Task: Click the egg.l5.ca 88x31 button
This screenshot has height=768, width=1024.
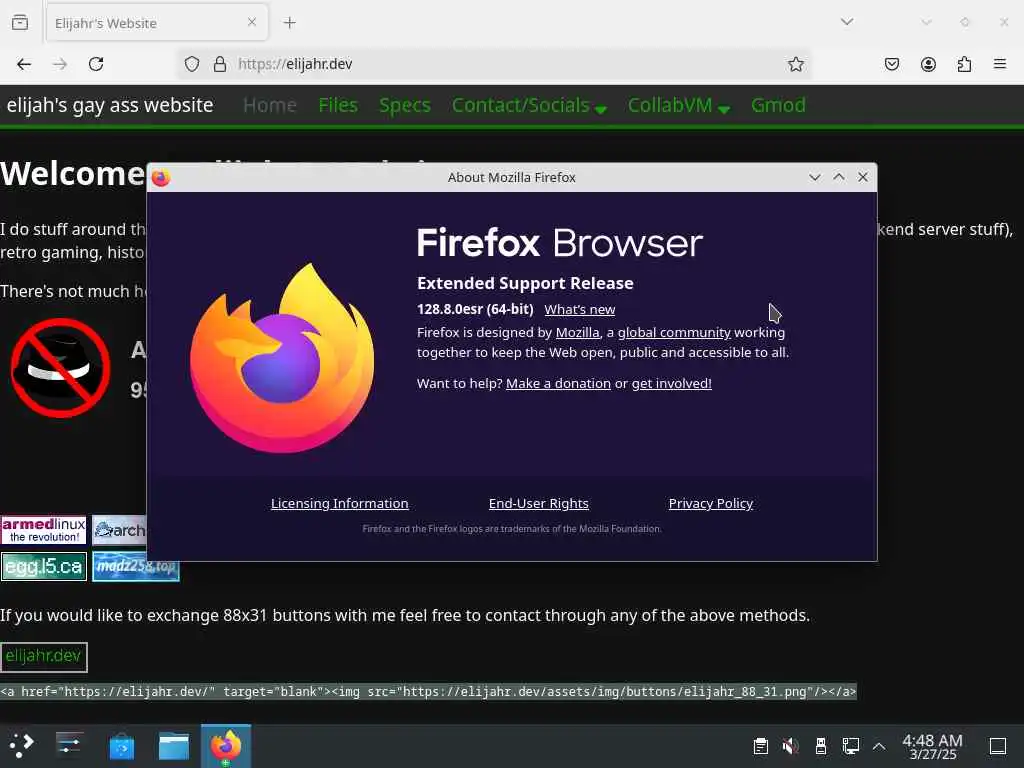Action: click(44, 566)
